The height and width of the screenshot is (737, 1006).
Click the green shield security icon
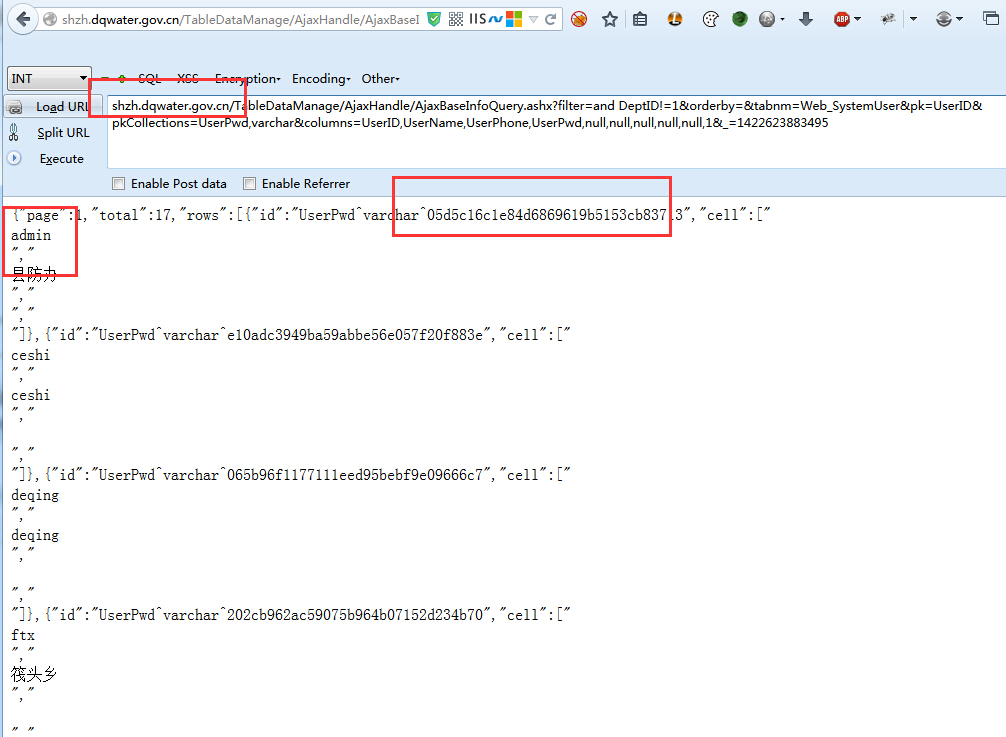click(434, 19)
